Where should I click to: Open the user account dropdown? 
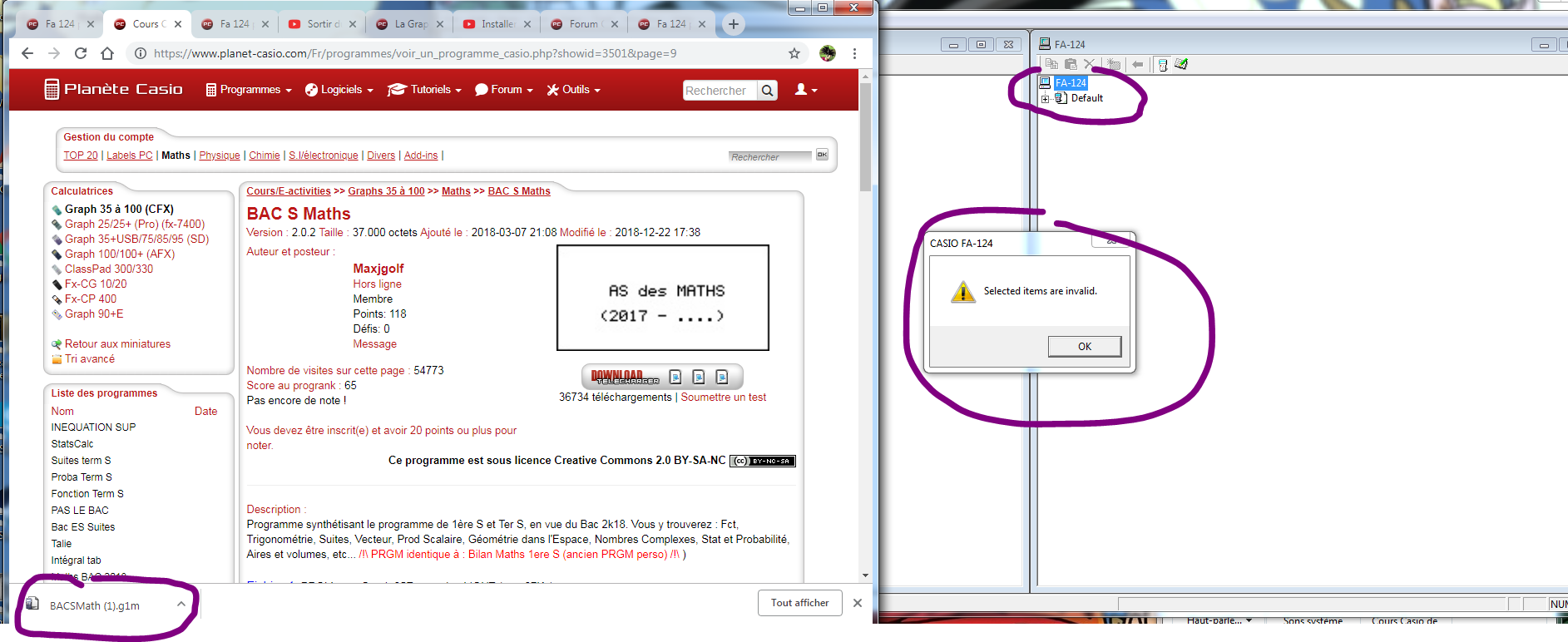[805, 89]
